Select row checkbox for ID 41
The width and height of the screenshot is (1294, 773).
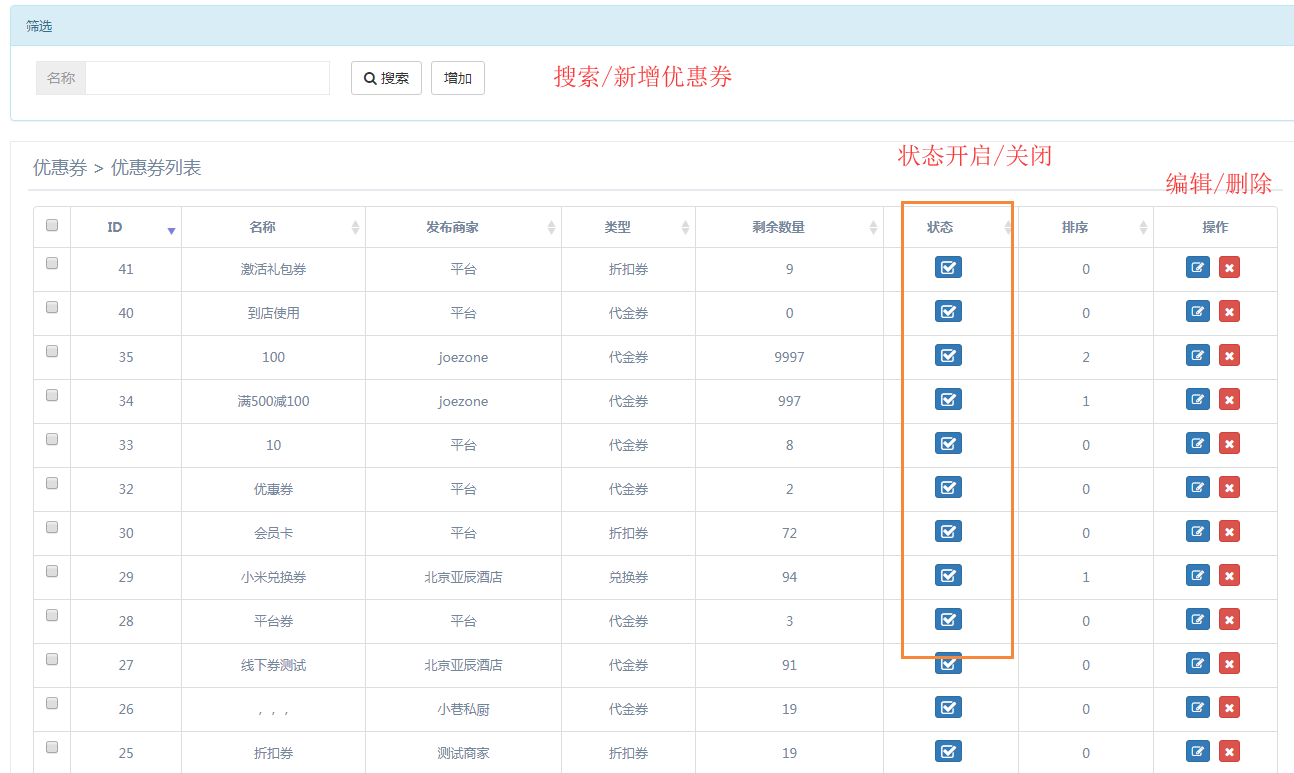(x=52, y=263)
